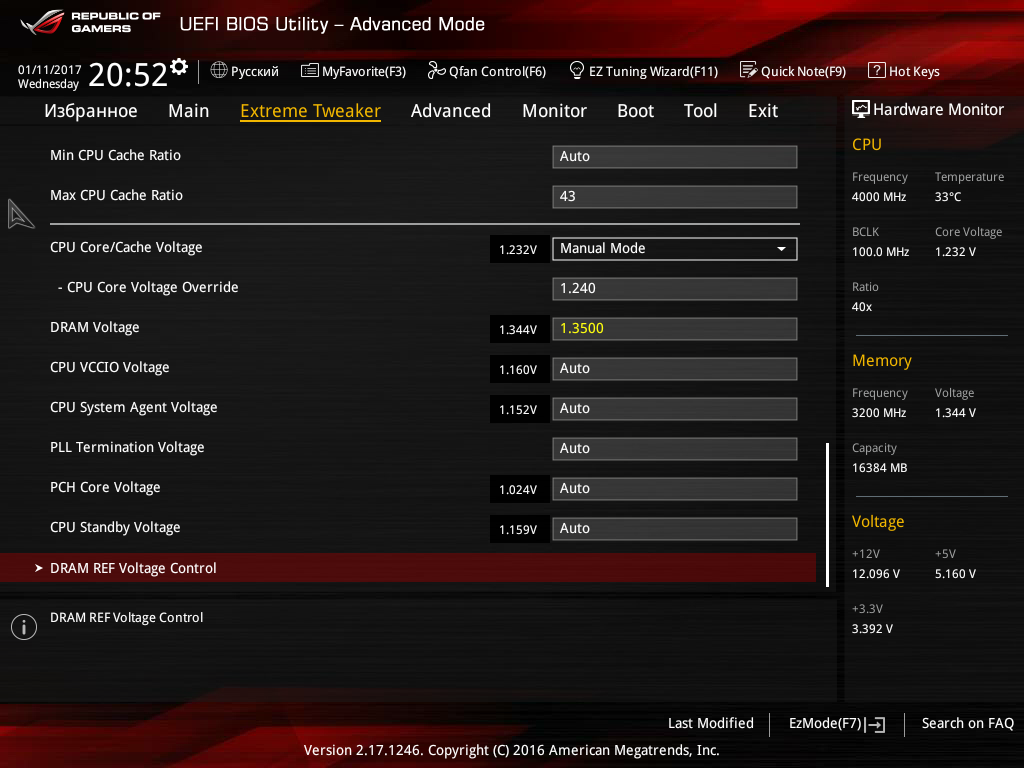The height and width of the screenshot is (768, 1024).
Task: Select the CPU VCCIO Voltage Auto field
Action: [x=675, y=368]
